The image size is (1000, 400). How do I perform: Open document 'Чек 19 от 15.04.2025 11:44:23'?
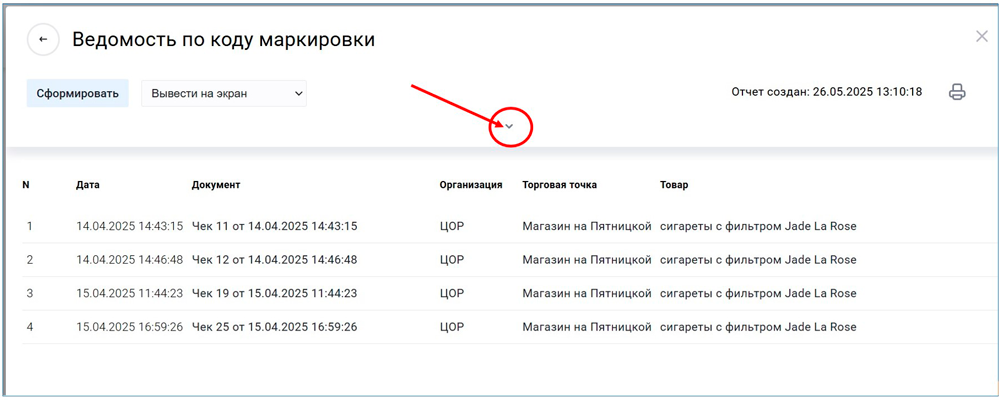tap(274, 294)
